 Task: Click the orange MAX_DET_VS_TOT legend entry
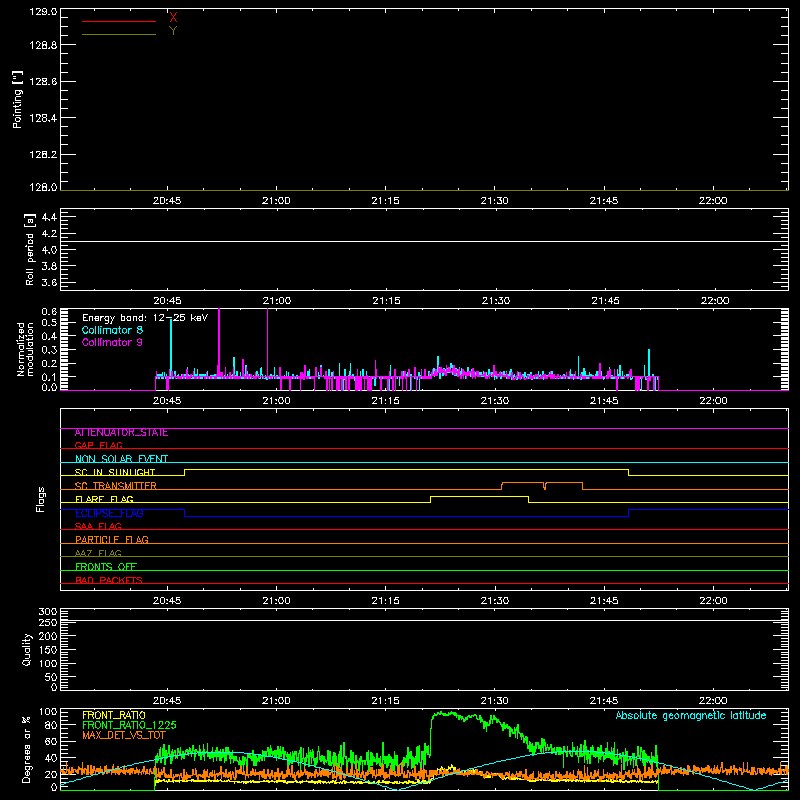pos(124,735)
